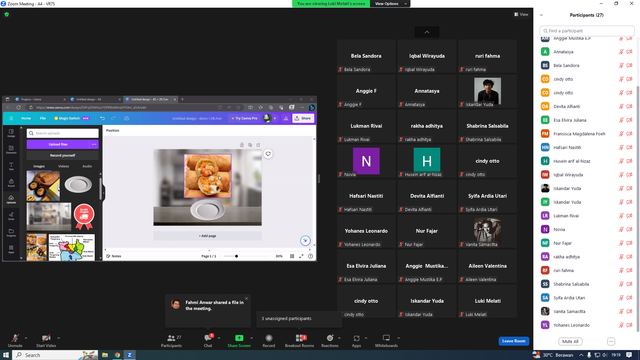
Task: Click Home in the Canva top bar
Action: (x=26, y=118)
